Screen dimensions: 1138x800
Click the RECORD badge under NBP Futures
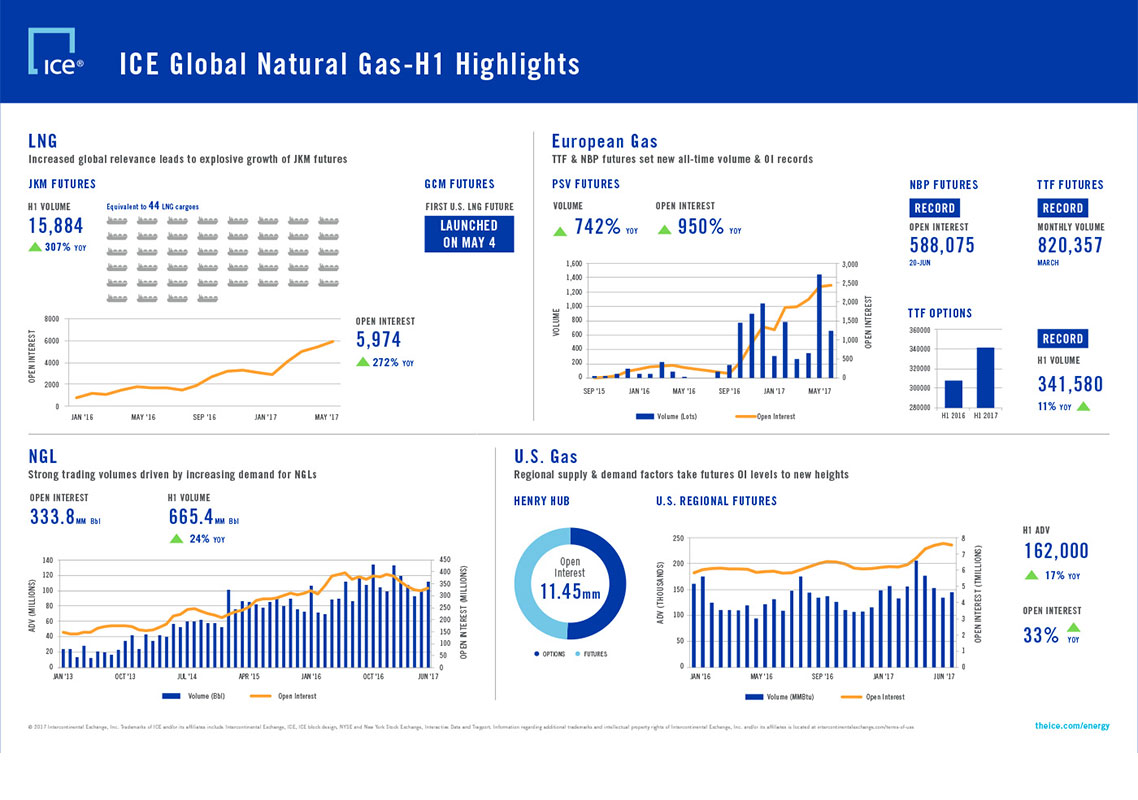click(x=935, y=208)
